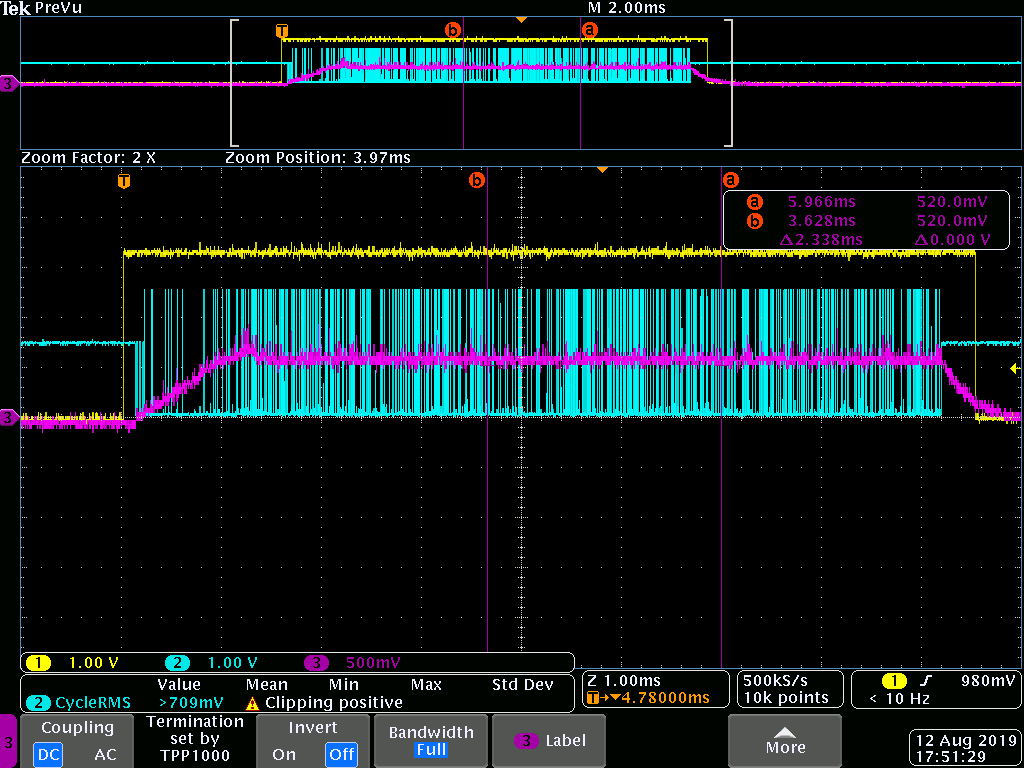Click the Tek logo in top corner
The width and height of the screenshot is (1024, 768).
click(x=16, y=8)
